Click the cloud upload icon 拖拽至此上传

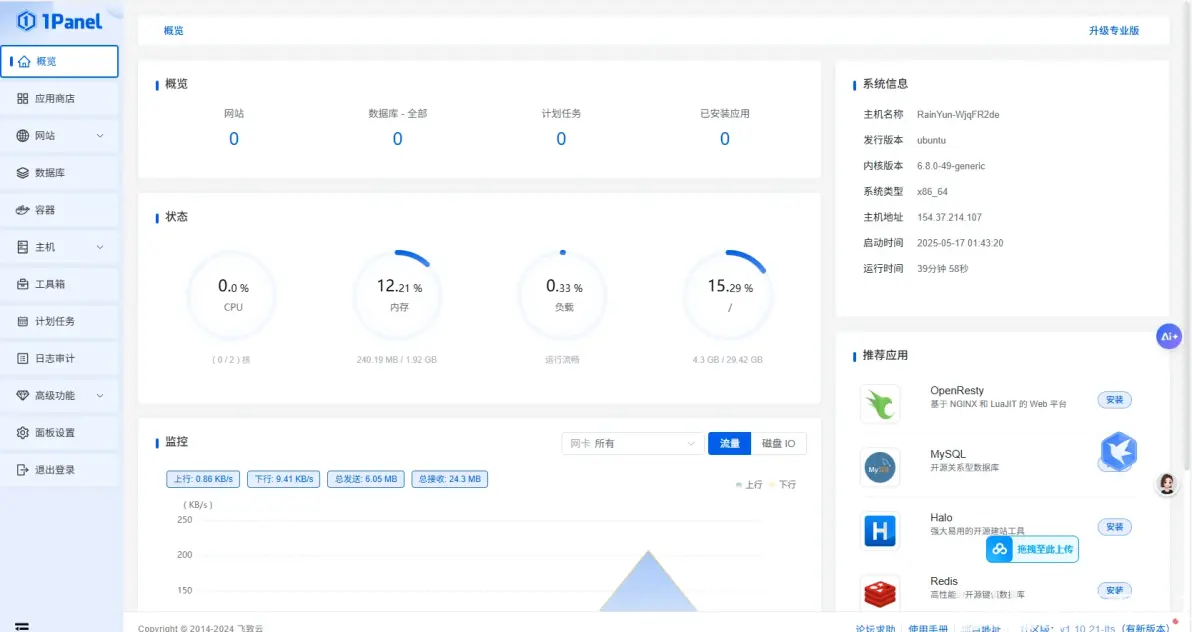[1000, 549]
